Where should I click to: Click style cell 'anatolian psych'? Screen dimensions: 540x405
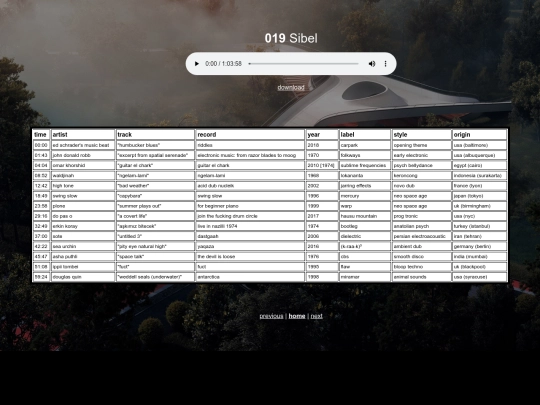click(422, 226)
